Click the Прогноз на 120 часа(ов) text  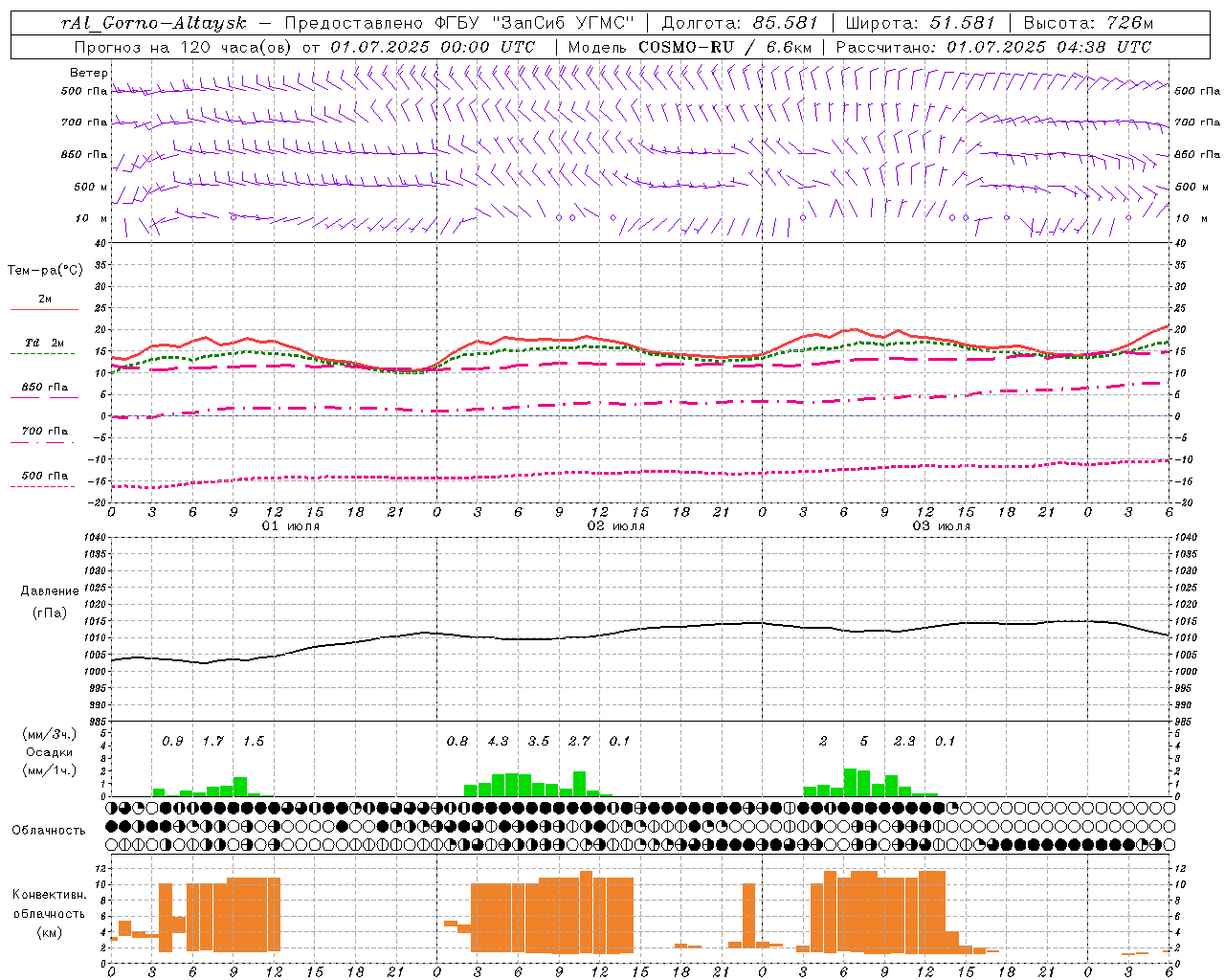[x=185, y=47]
